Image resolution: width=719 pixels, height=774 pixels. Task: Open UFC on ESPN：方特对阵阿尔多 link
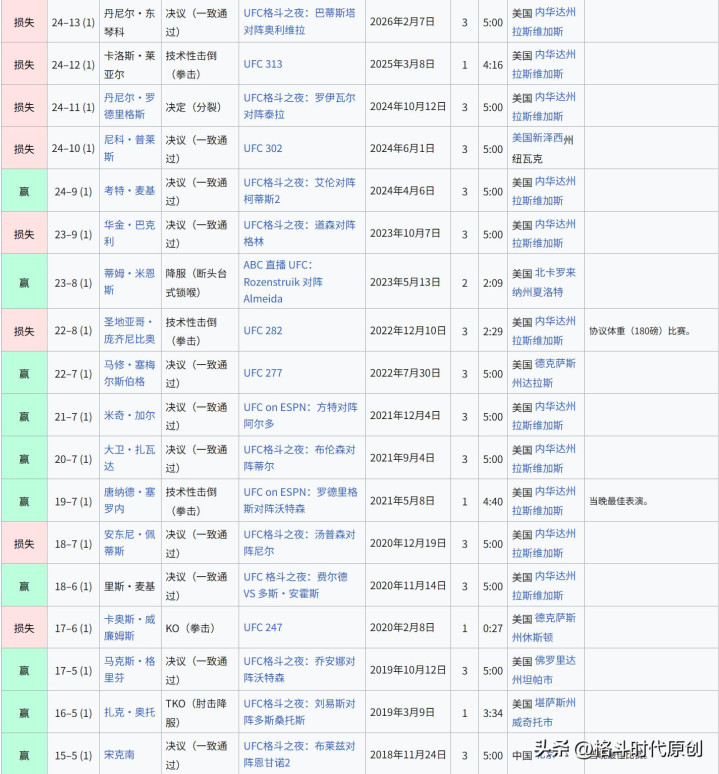click(x=300, y=415)
